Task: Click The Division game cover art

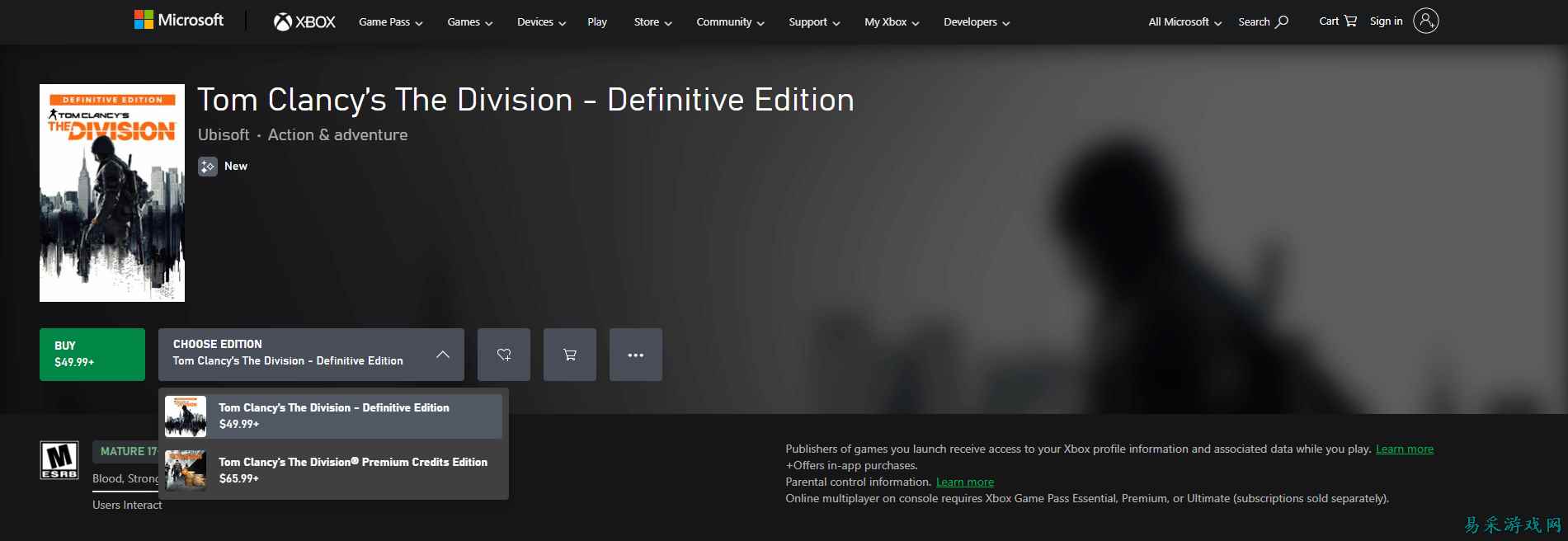Action: pos(112,193)
